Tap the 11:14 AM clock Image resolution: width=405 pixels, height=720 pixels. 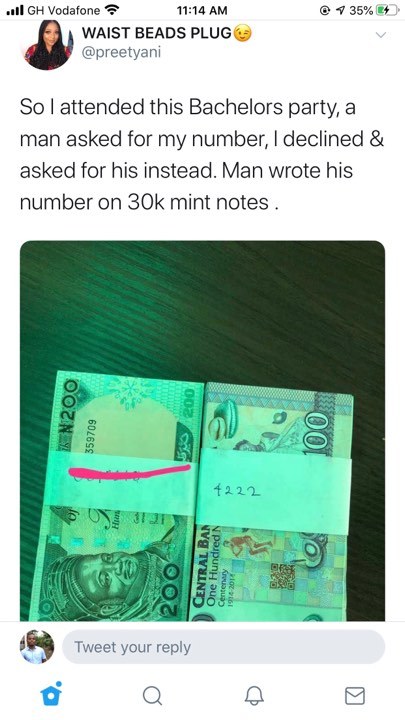pos(202,10)
